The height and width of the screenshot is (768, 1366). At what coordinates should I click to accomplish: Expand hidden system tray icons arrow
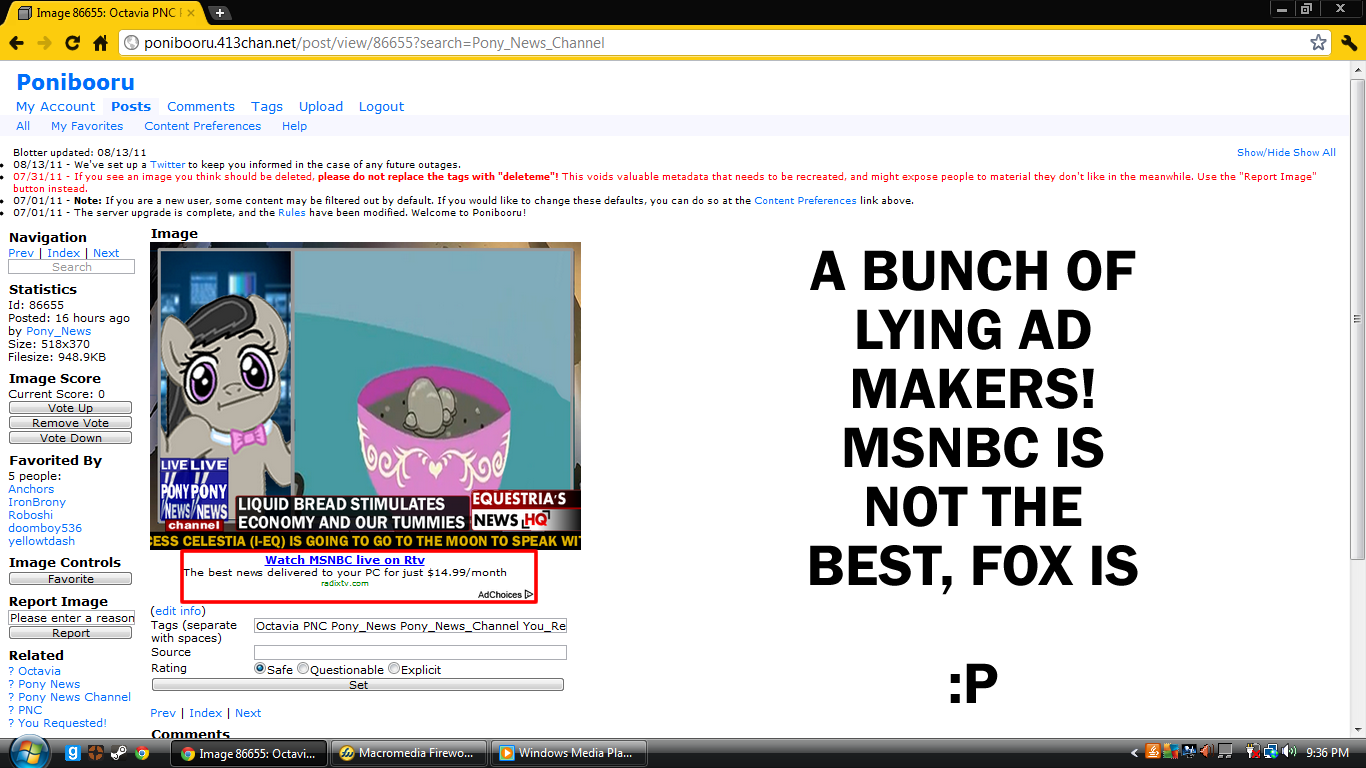click(x=1135, y=753)
